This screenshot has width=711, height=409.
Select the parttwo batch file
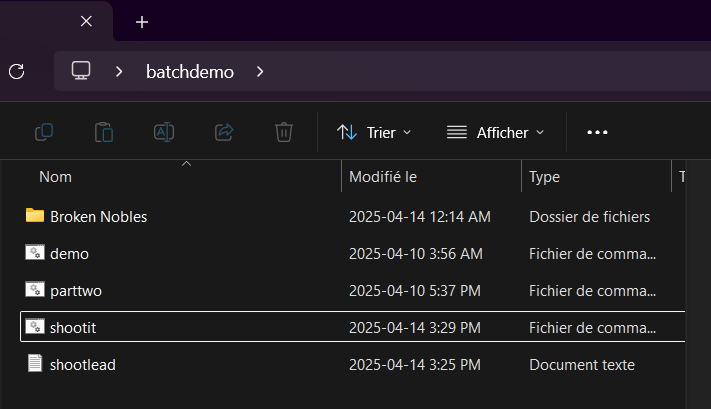pos(76,291)
